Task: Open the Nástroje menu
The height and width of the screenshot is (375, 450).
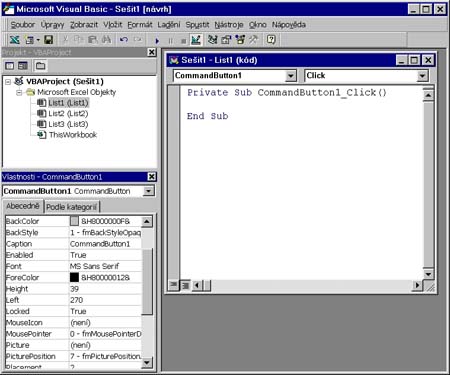Action: click(x=229, y=25)
